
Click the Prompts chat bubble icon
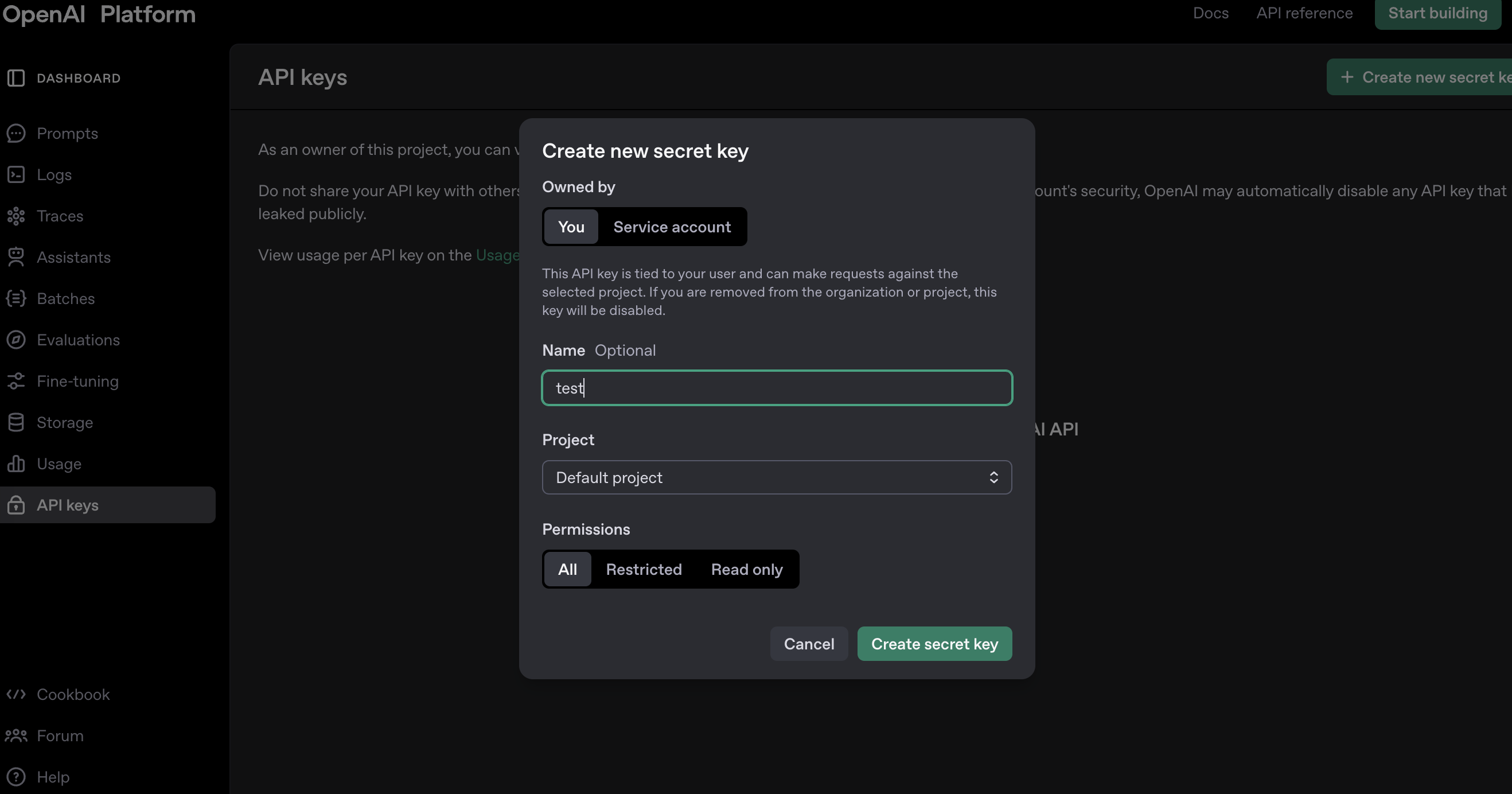pyautogui.click(x=16, y=133)
